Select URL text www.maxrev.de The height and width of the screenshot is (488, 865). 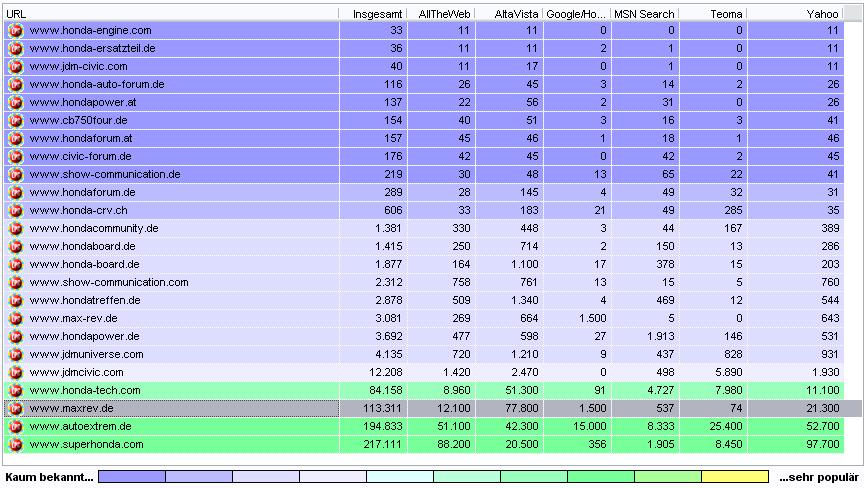(x=72, y=409)
